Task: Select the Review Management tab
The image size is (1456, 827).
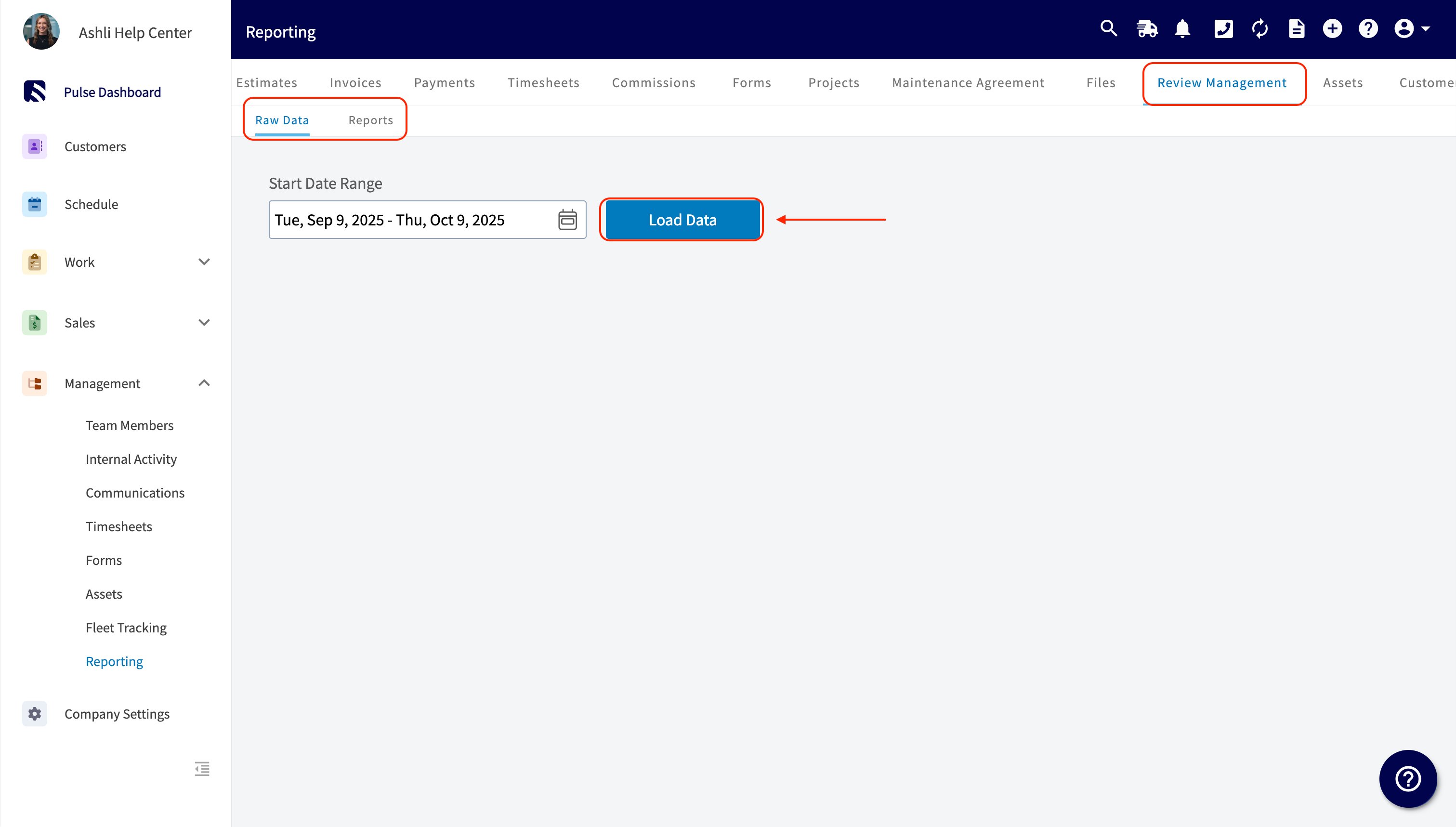Action: click(x=1222, y=83)
